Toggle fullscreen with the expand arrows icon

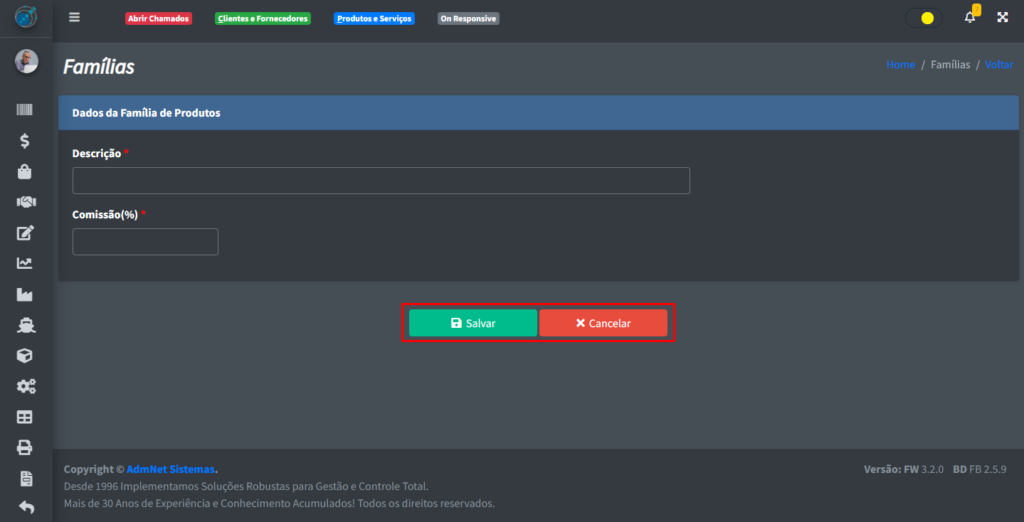tap(1002, 18)
